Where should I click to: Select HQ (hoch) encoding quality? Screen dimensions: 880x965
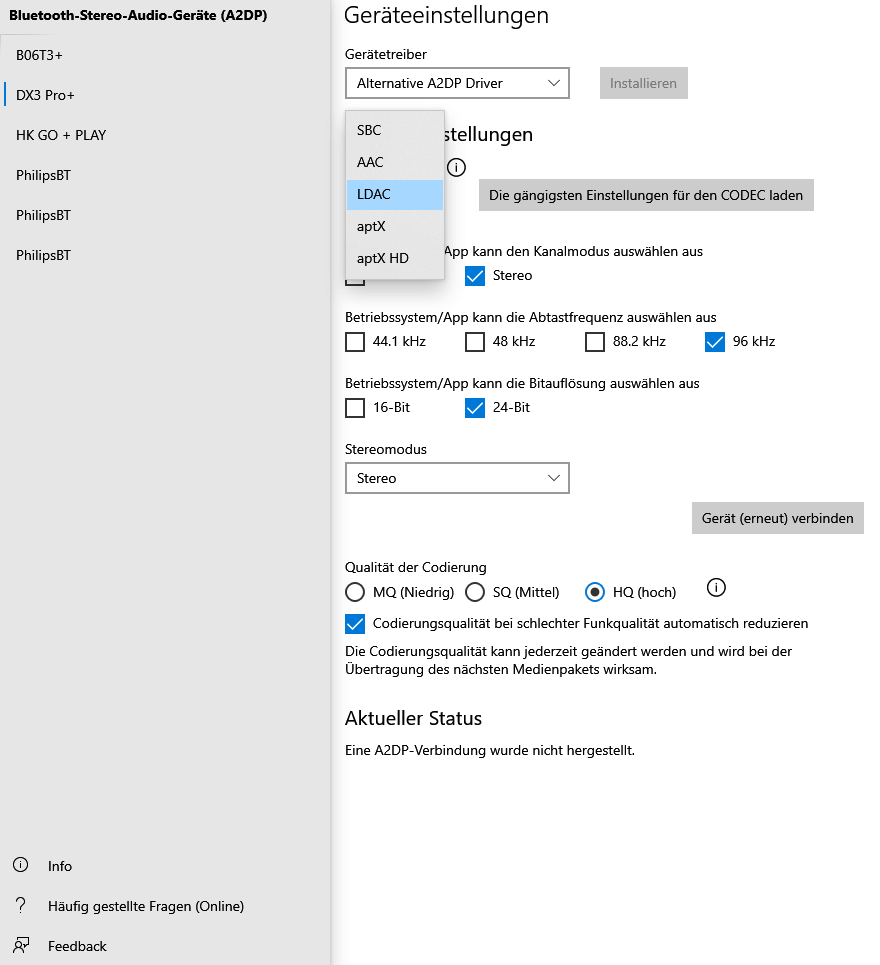[x=594, y=592]
